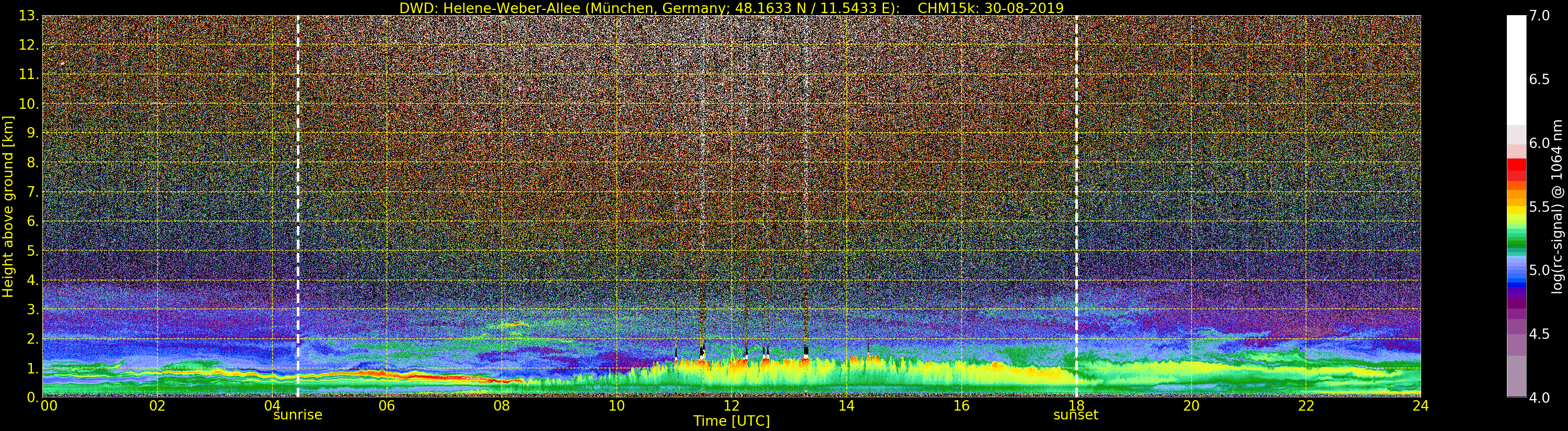Pick the red band on the colorbar

pyautogui.click(x=1516, y=168)
